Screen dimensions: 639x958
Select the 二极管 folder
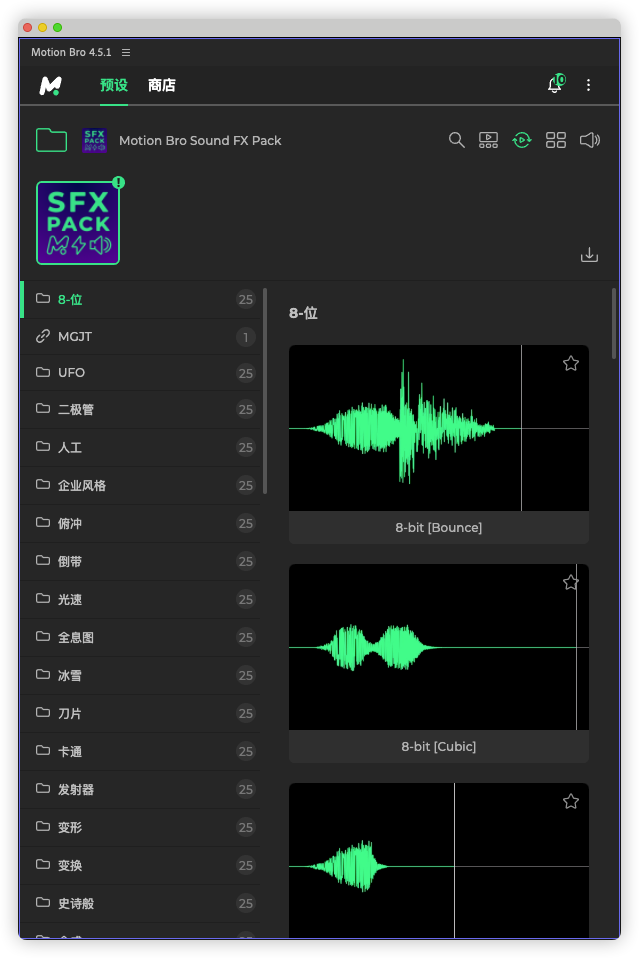(x=141, y=409)
